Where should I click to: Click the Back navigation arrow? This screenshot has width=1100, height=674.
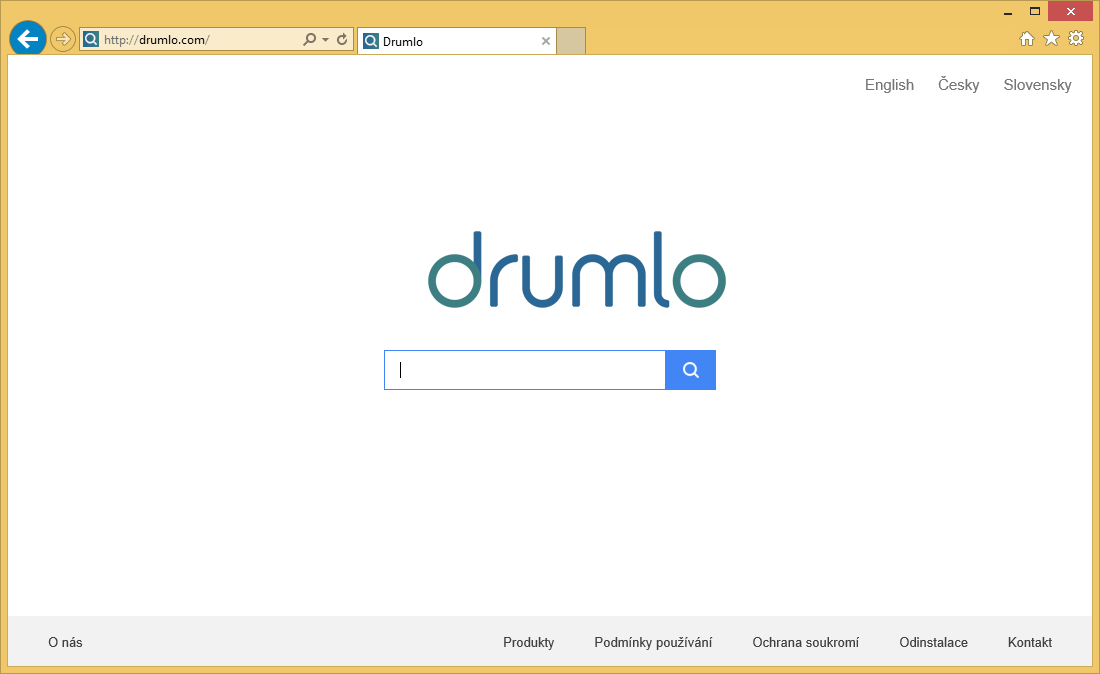(27, 38)
